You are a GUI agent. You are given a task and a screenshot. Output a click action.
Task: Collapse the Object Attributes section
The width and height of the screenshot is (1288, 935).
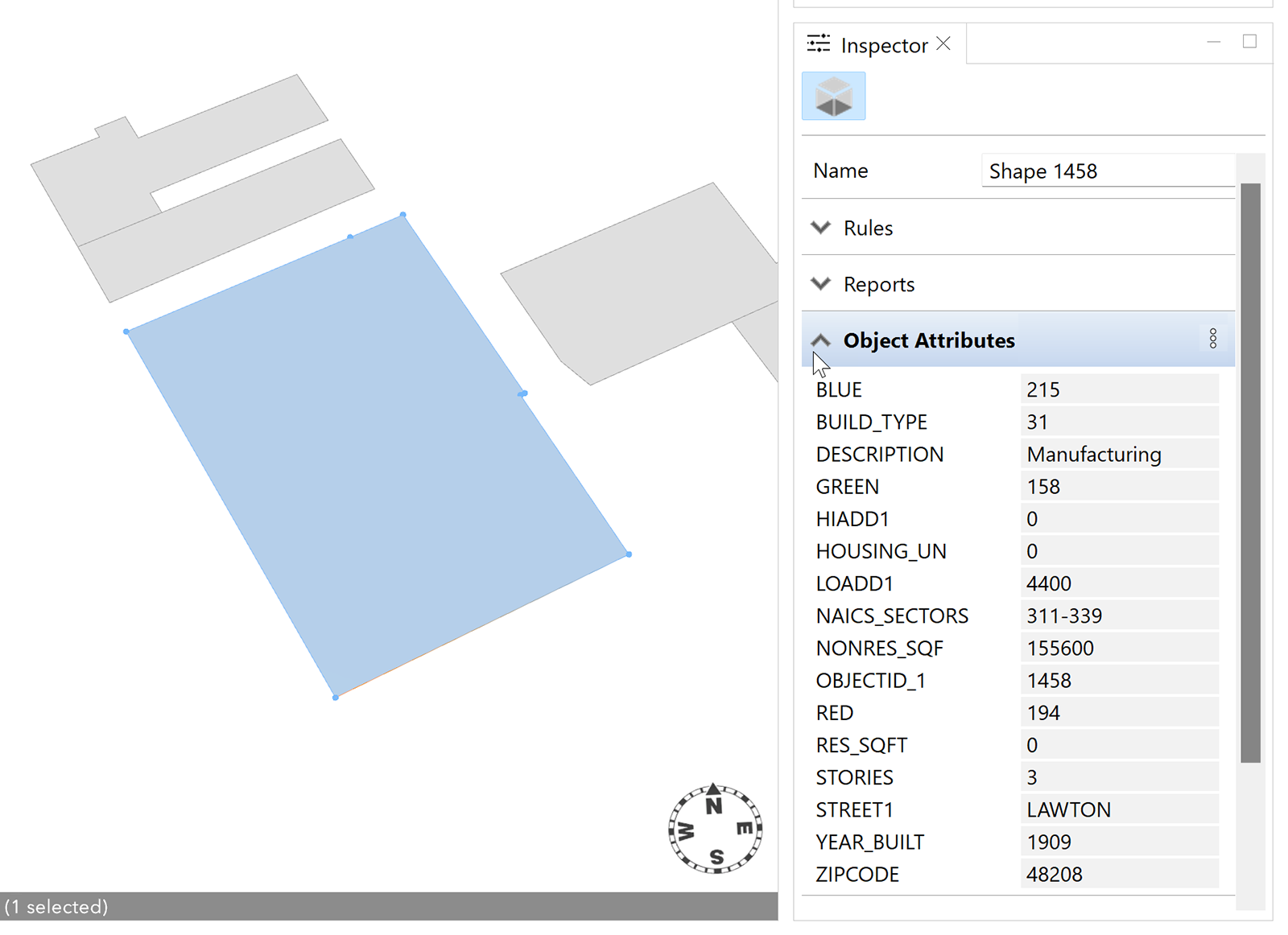point(820,339)
